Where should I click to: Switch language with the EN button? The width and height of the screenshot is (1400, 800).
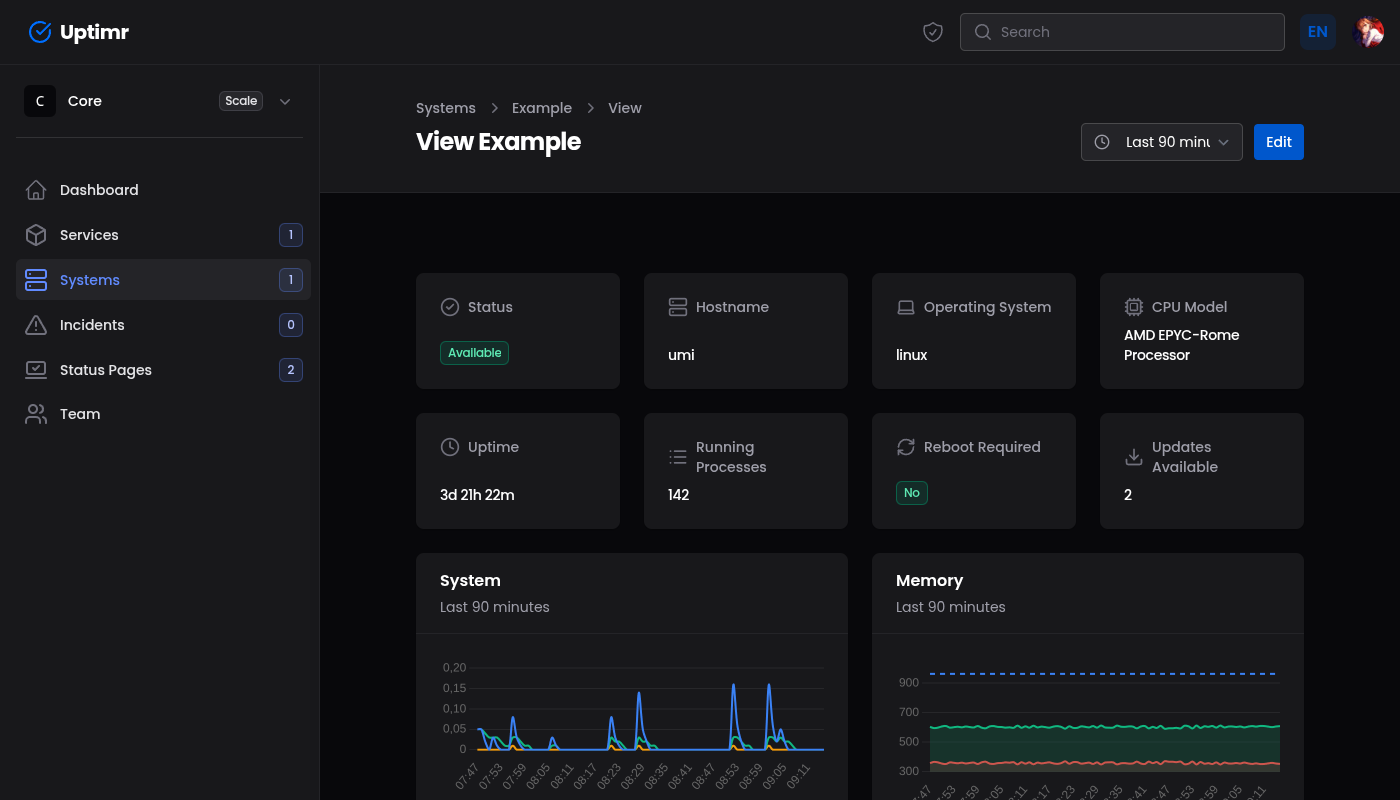pyautogui.click(x=1318, y=32)
